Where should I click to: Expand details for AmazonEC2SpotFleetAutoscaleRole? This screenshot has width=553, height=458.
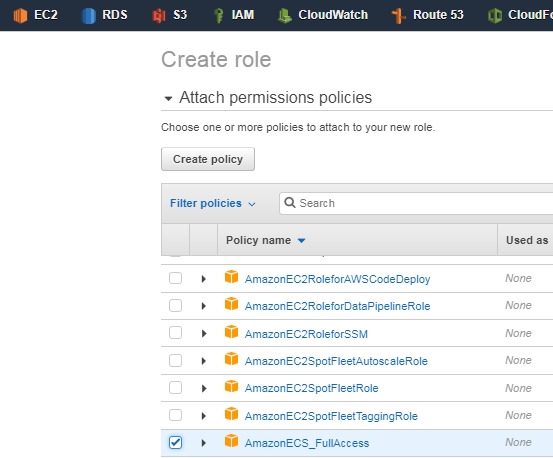pos(203,361)
